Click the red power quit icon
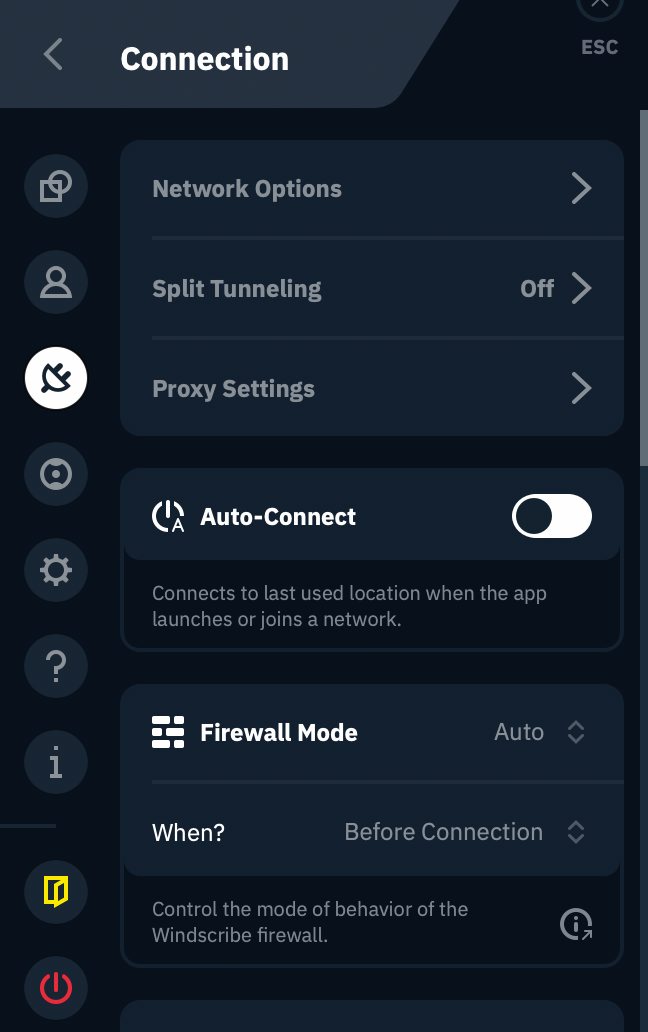 [x=56, y=987]
